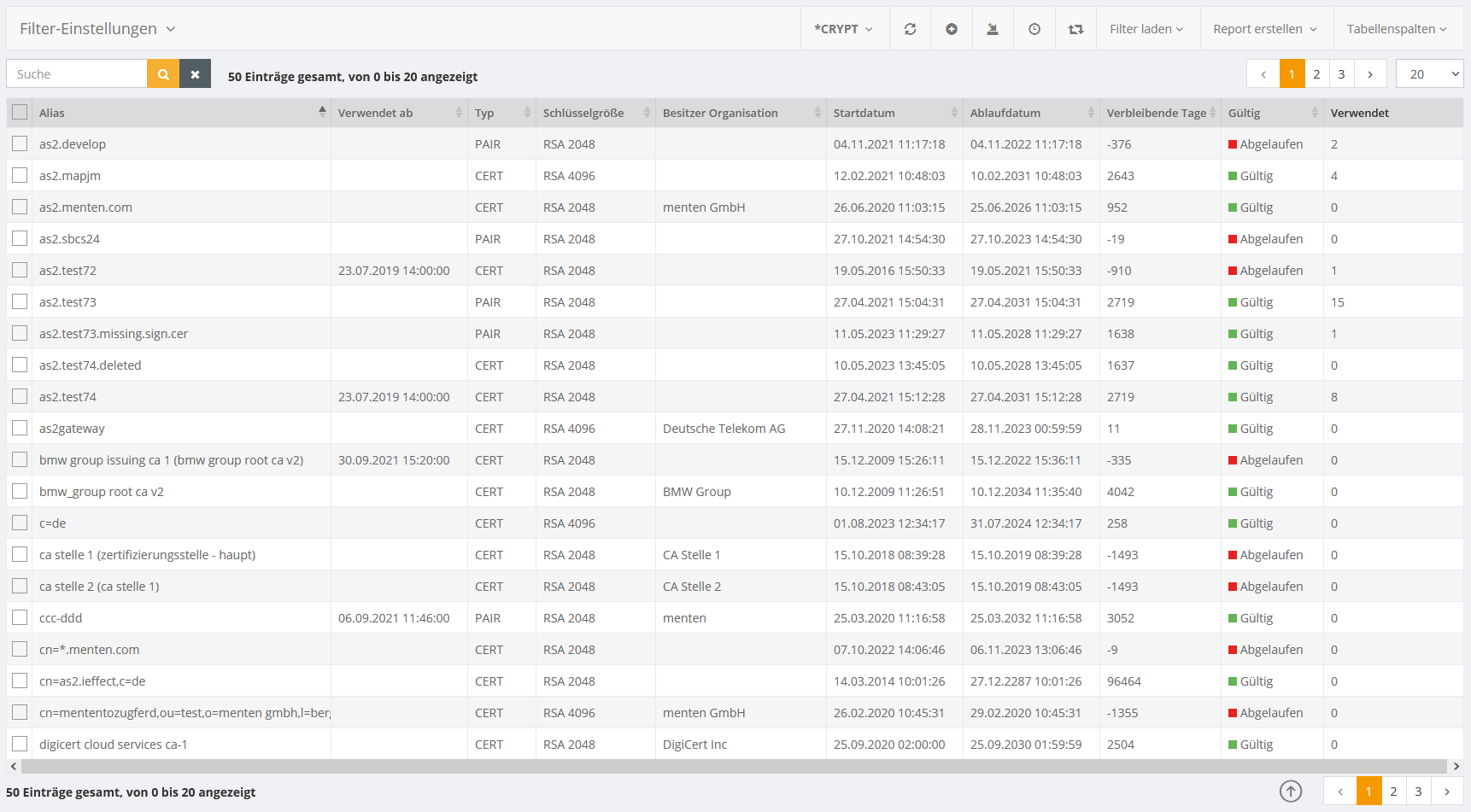Open the Tabellenspalten menu
Viewport: 1471px width, 812px height.
coord(1396,29)
